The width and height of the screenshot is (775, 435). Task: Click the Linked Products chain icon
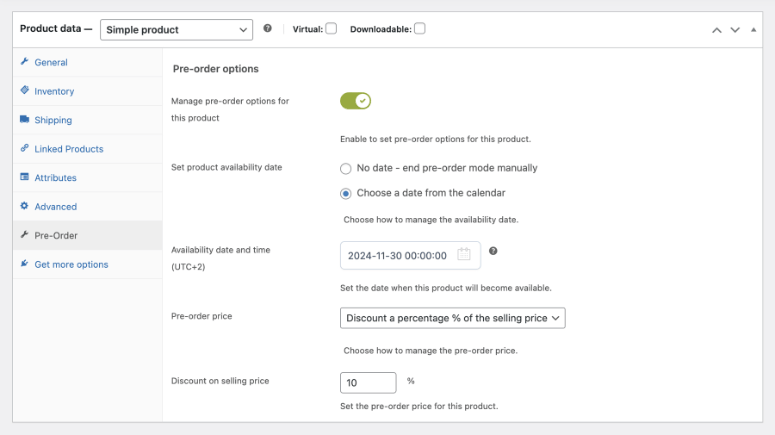coord(24,148)
